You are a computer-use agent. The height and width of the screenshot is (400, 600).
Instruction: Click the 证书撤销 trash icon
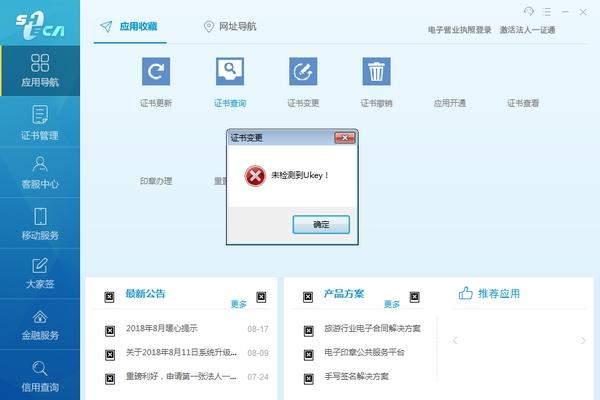(377, 71)
